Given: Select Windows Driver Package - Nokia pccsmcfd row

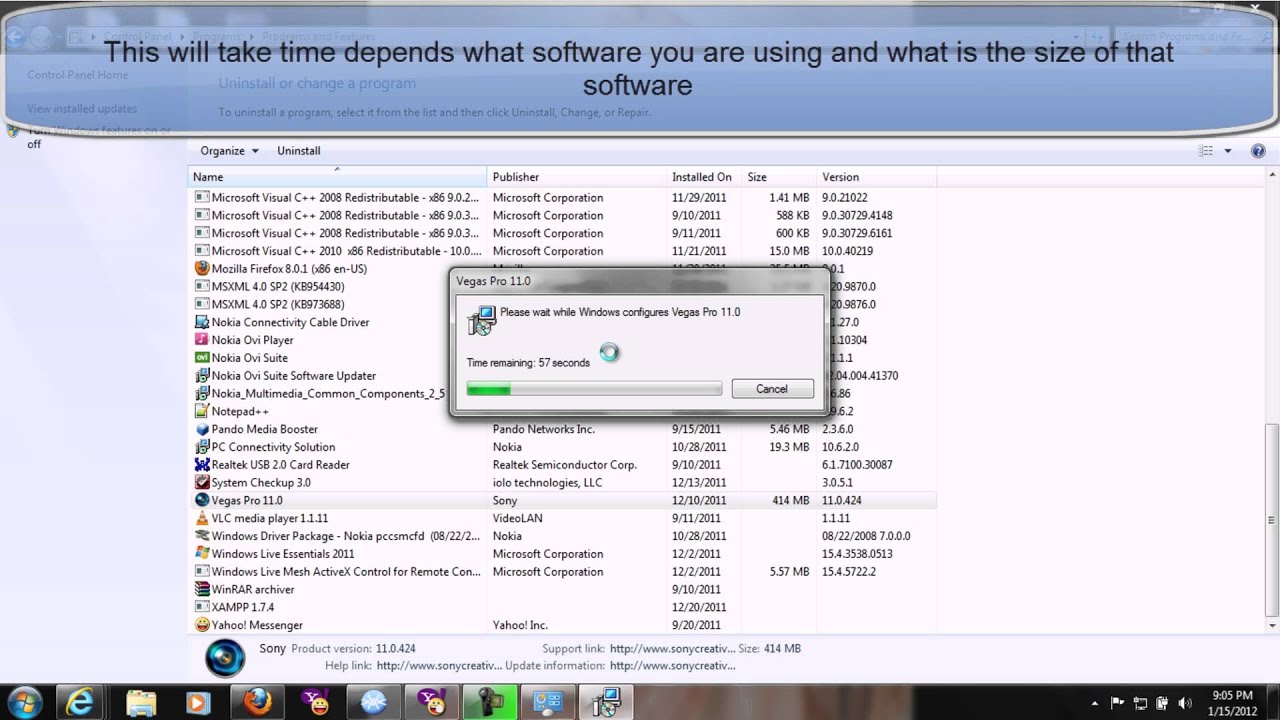Looking at the screenshot, I should 563,536.
